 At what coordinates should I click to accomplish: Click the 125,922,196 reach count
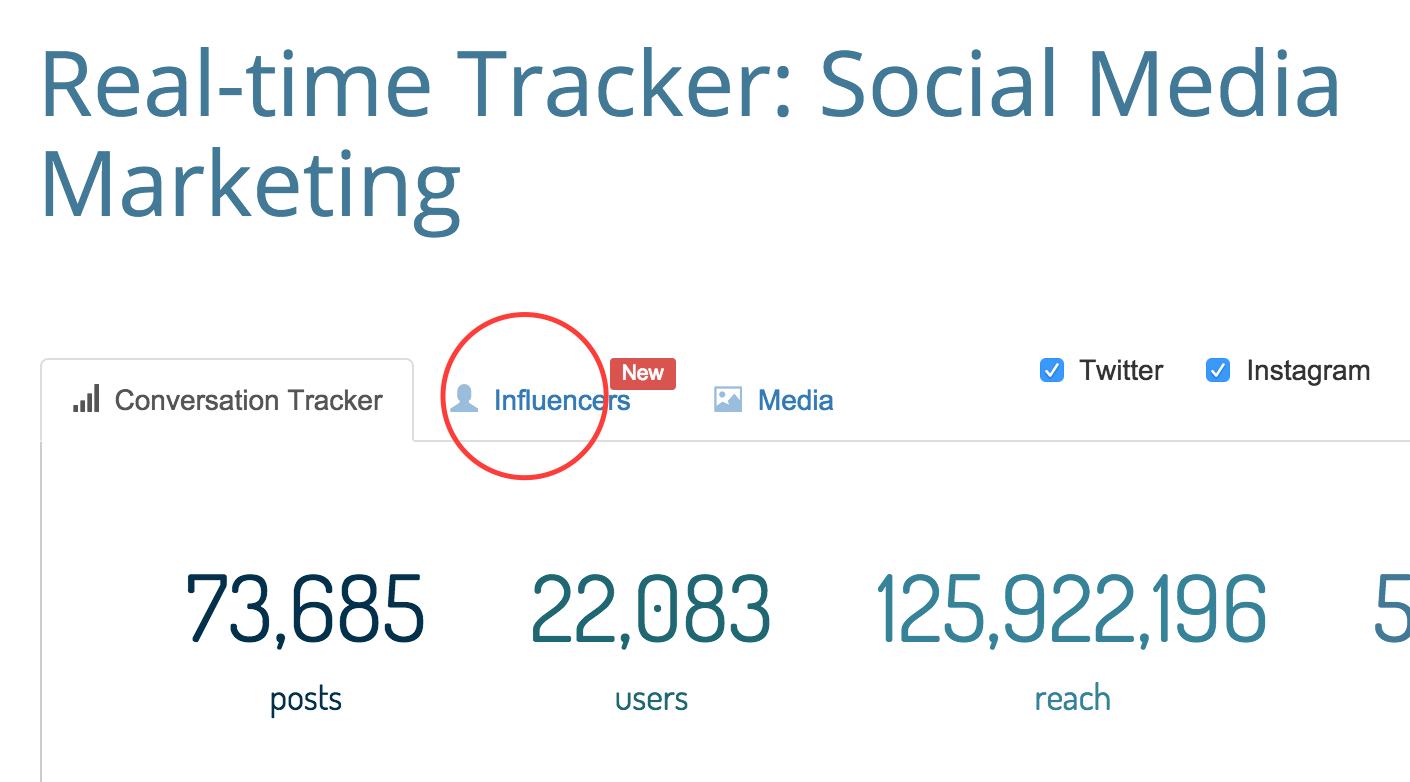point(1072,609)
